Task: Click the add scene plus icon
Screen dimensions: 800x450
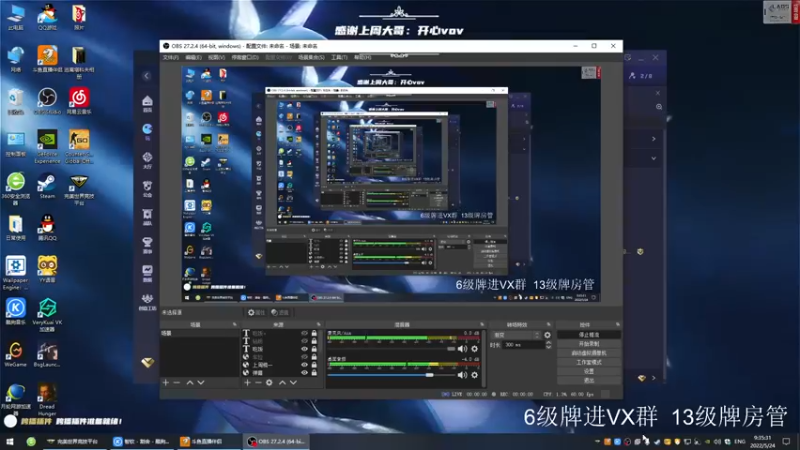Action: 165,382
